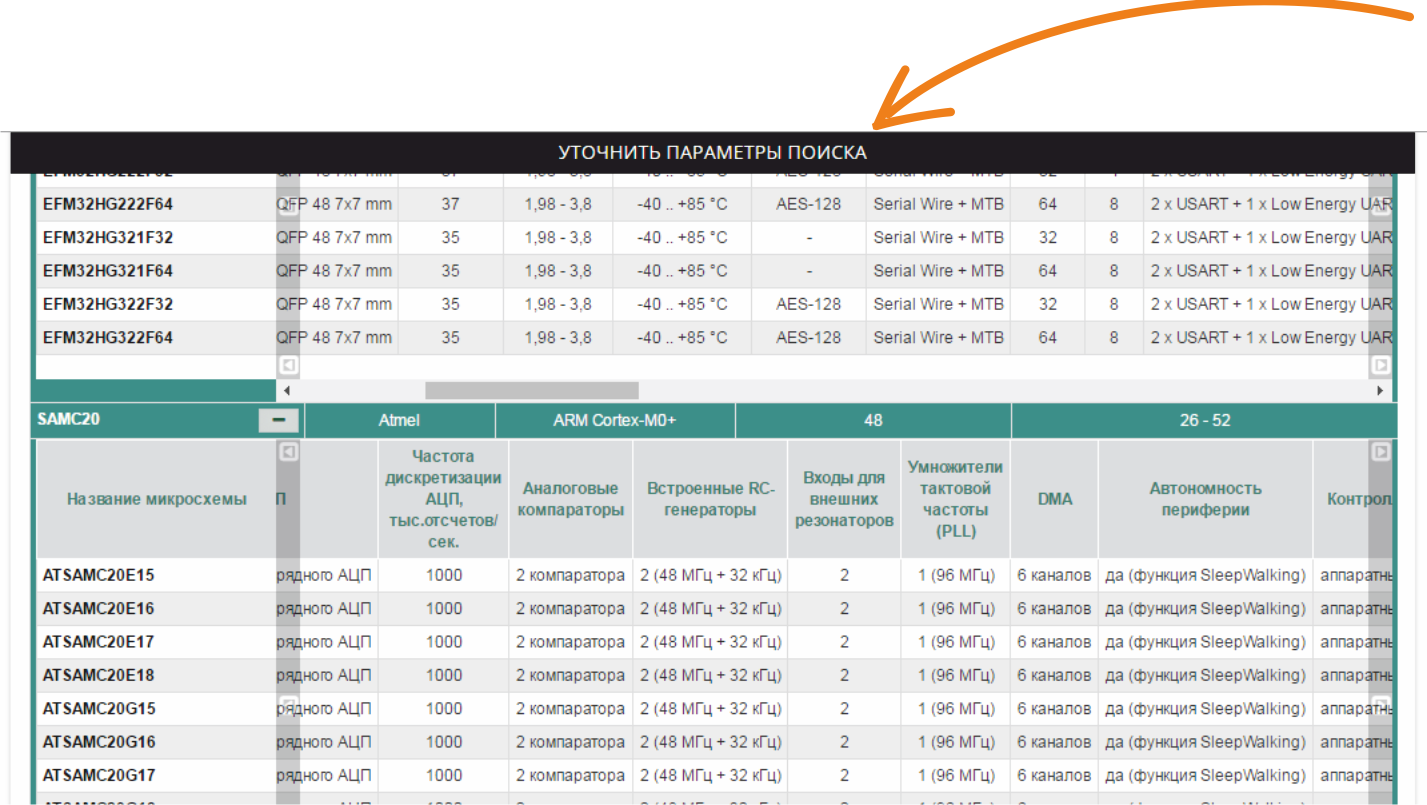
Task: Click 1 (96 МГц) in ATSAMC20E18 row
Action: click(x=956, y=675)
